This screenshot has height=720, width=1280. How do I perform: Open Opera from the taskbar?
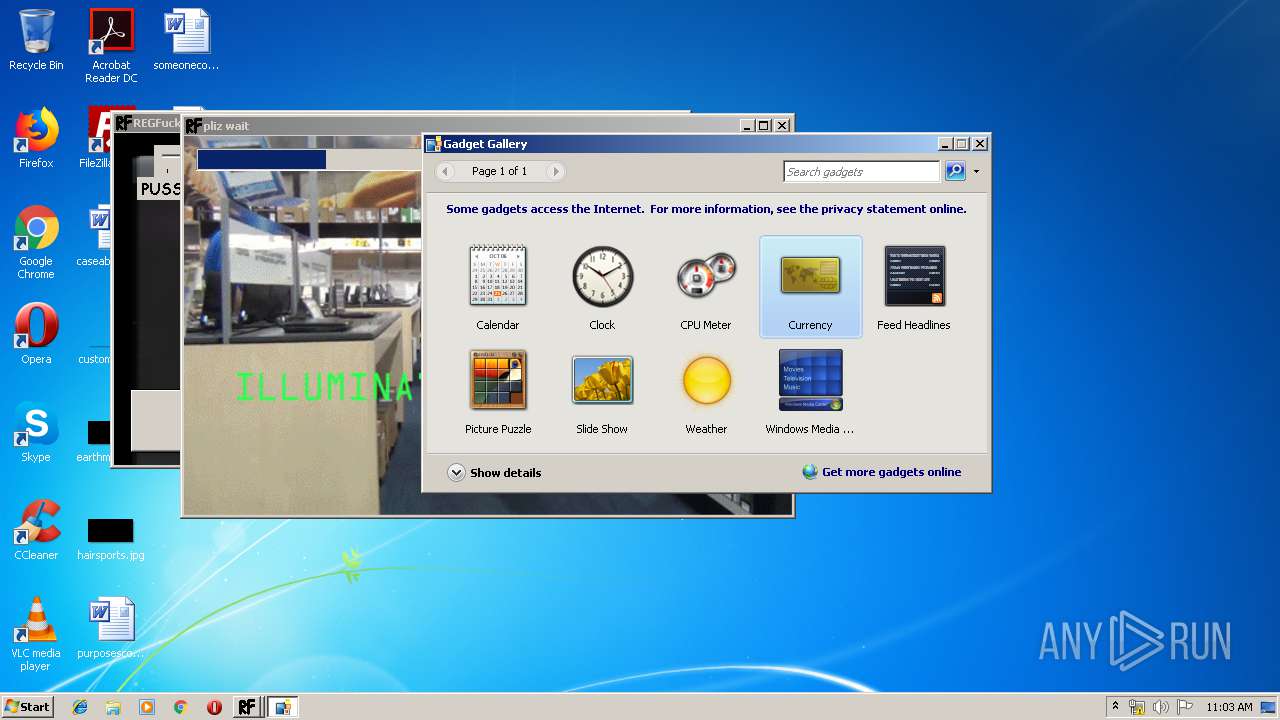tap(214, 707)
